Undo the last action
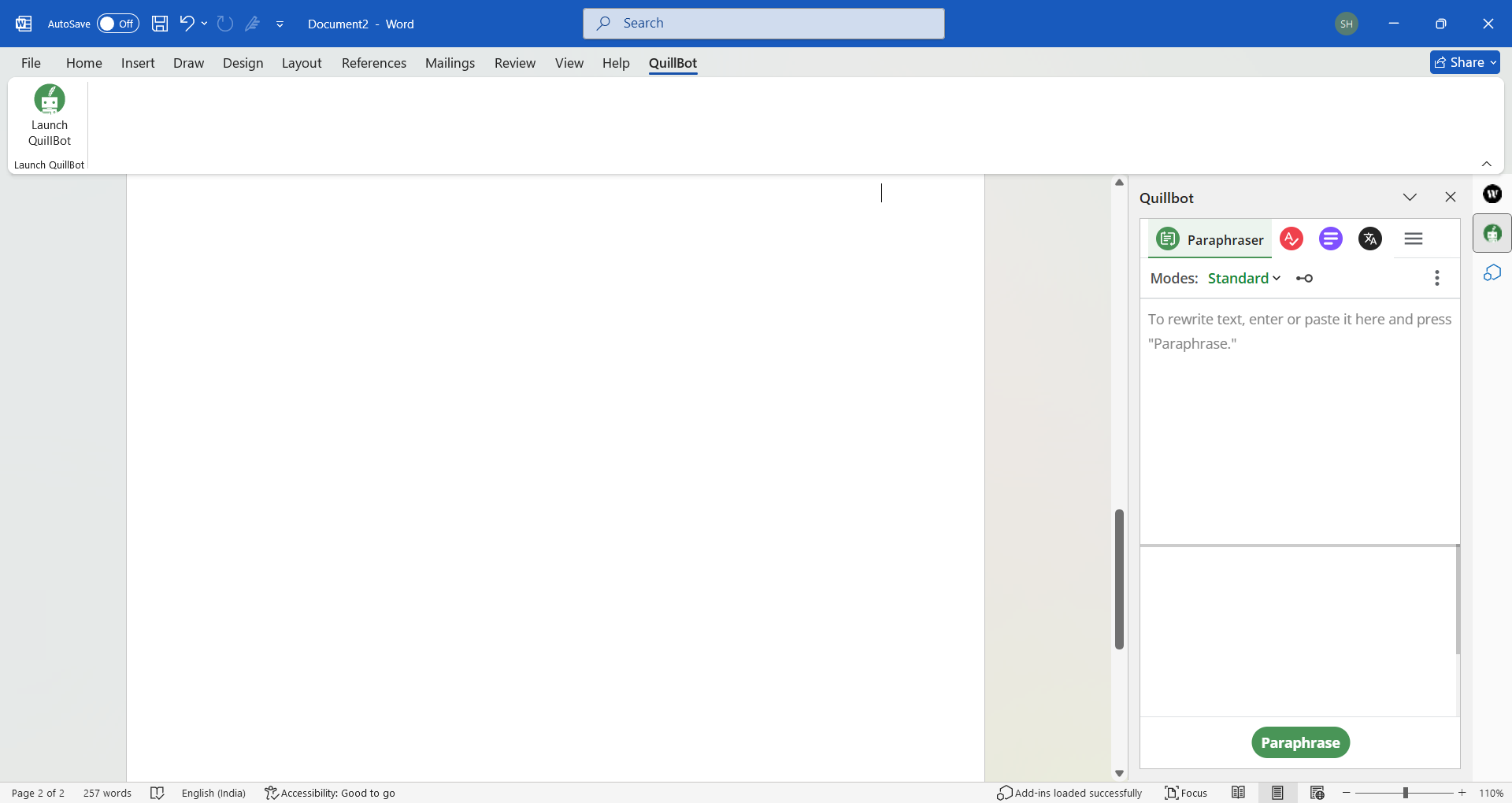1512x803 pixels. (x=187, y=24)
